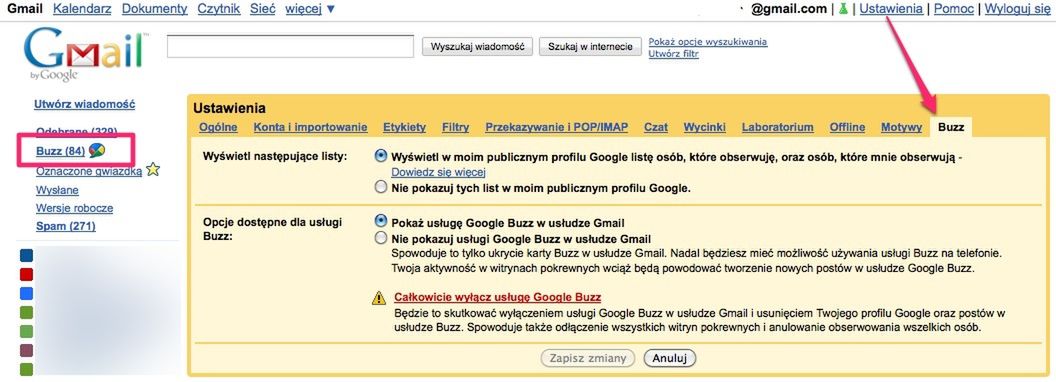Click the yellow star icon by Oznaczone gwiazdką
This screenshot has width=1056, height=382.
click(x=153, y=170)
